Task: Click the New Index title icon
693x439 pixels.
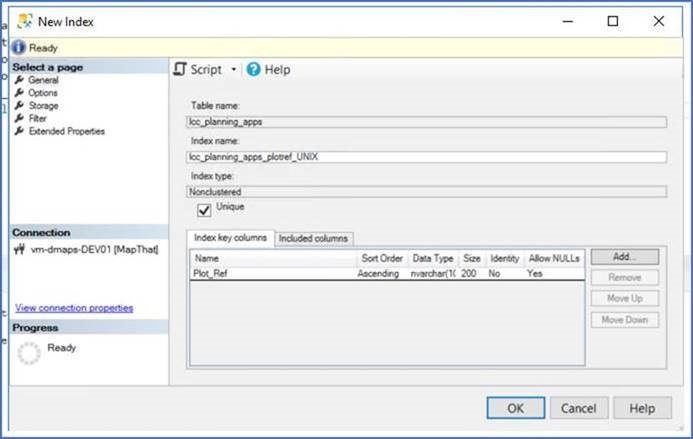Action: click(25, 21)
